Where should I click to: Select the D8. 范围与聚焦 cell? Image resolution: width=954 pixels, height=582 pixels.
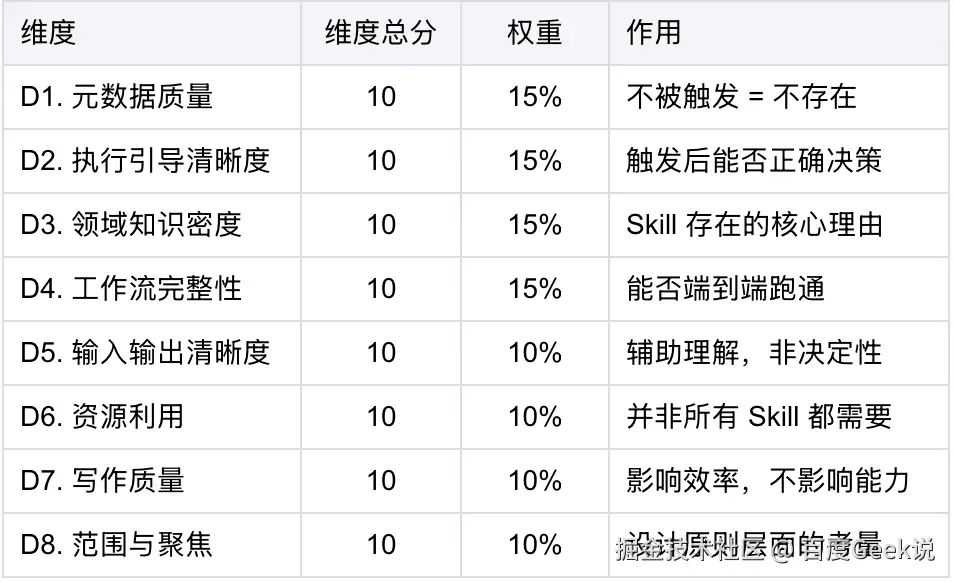coord(117,545)
